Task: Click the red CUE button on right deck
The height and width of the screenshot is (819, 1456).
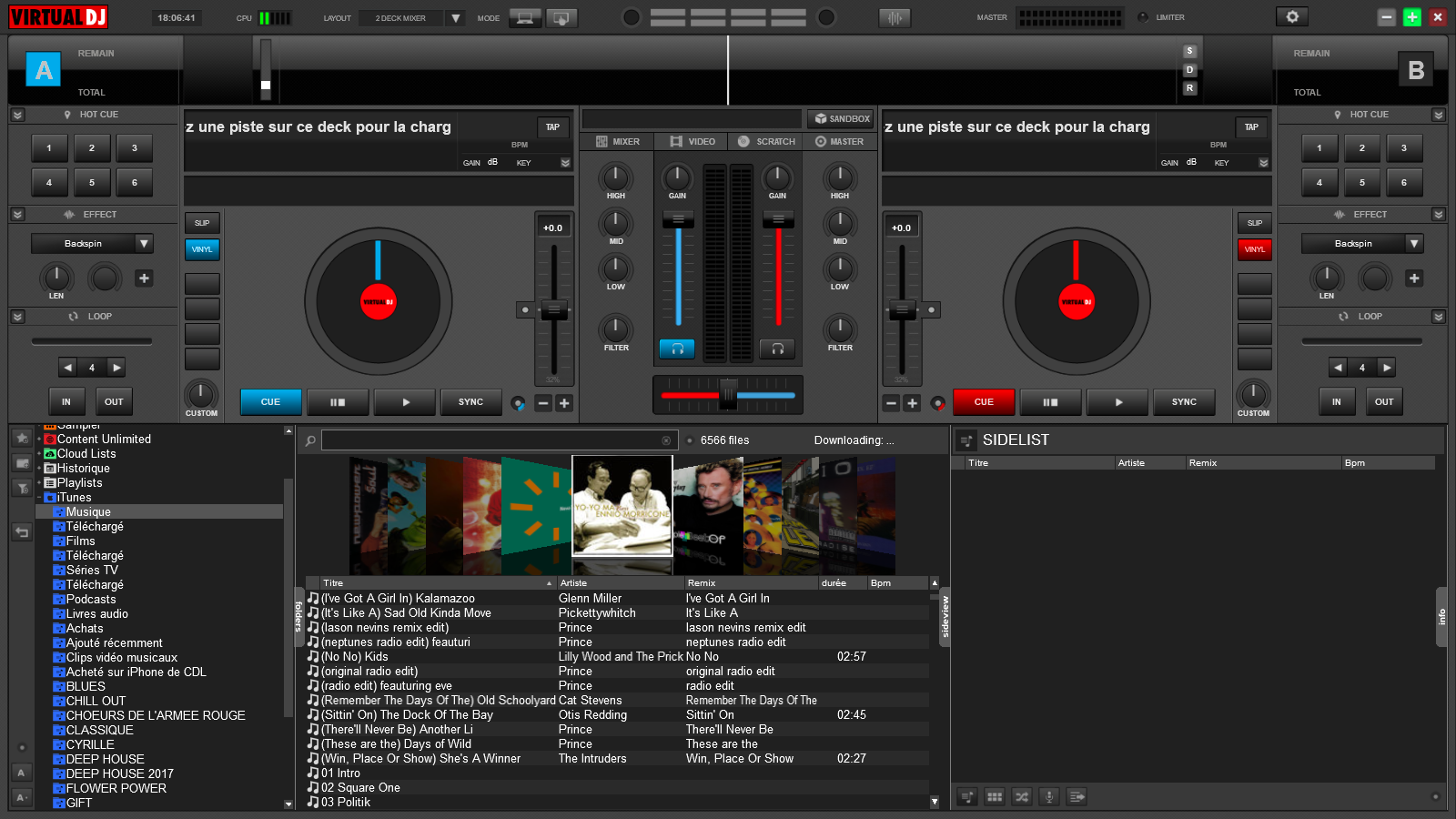Action: (x=984, y=402)
